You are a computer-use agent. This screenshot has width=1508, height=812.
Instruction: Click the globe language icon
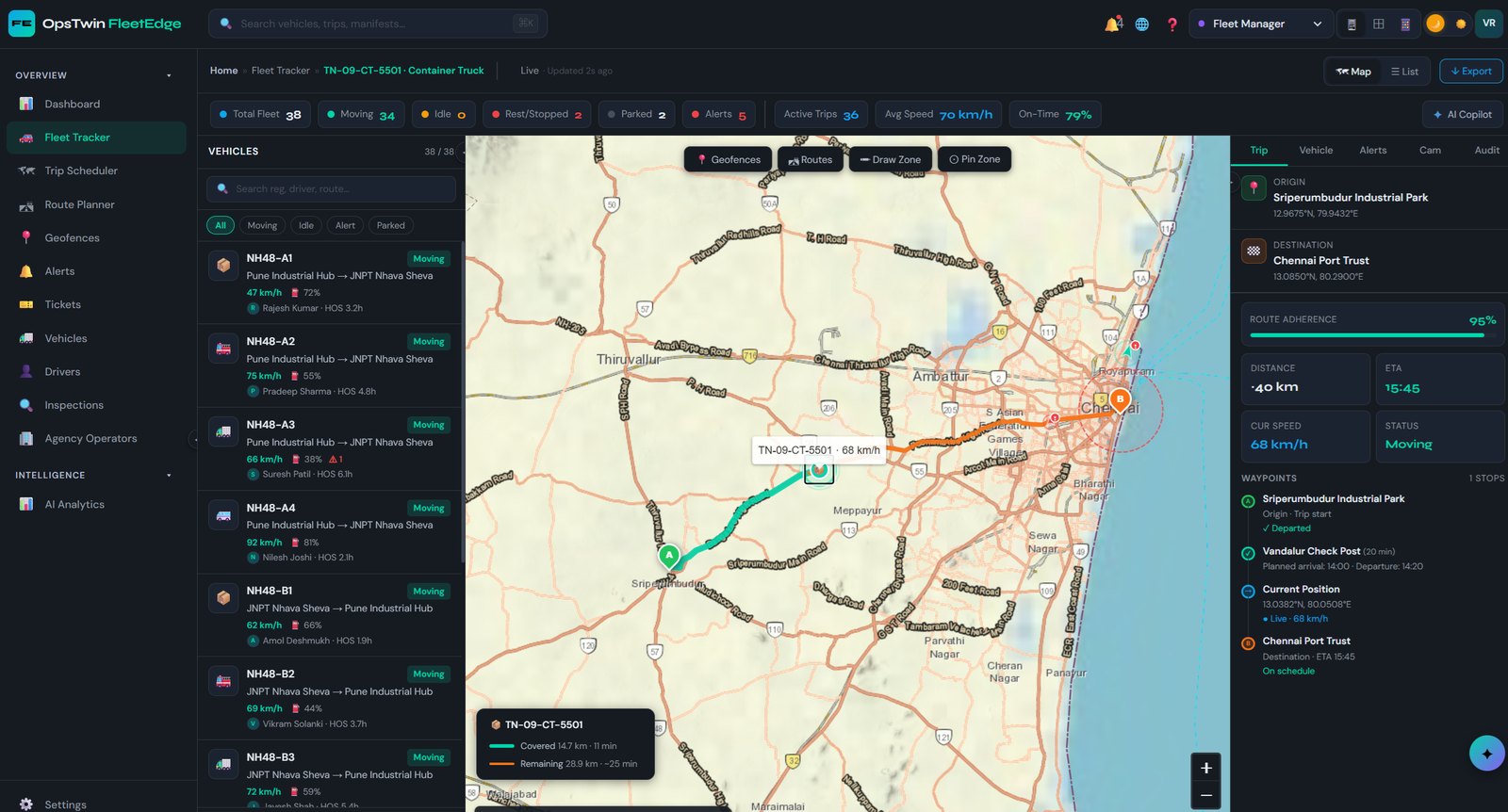pos(1141,24)
